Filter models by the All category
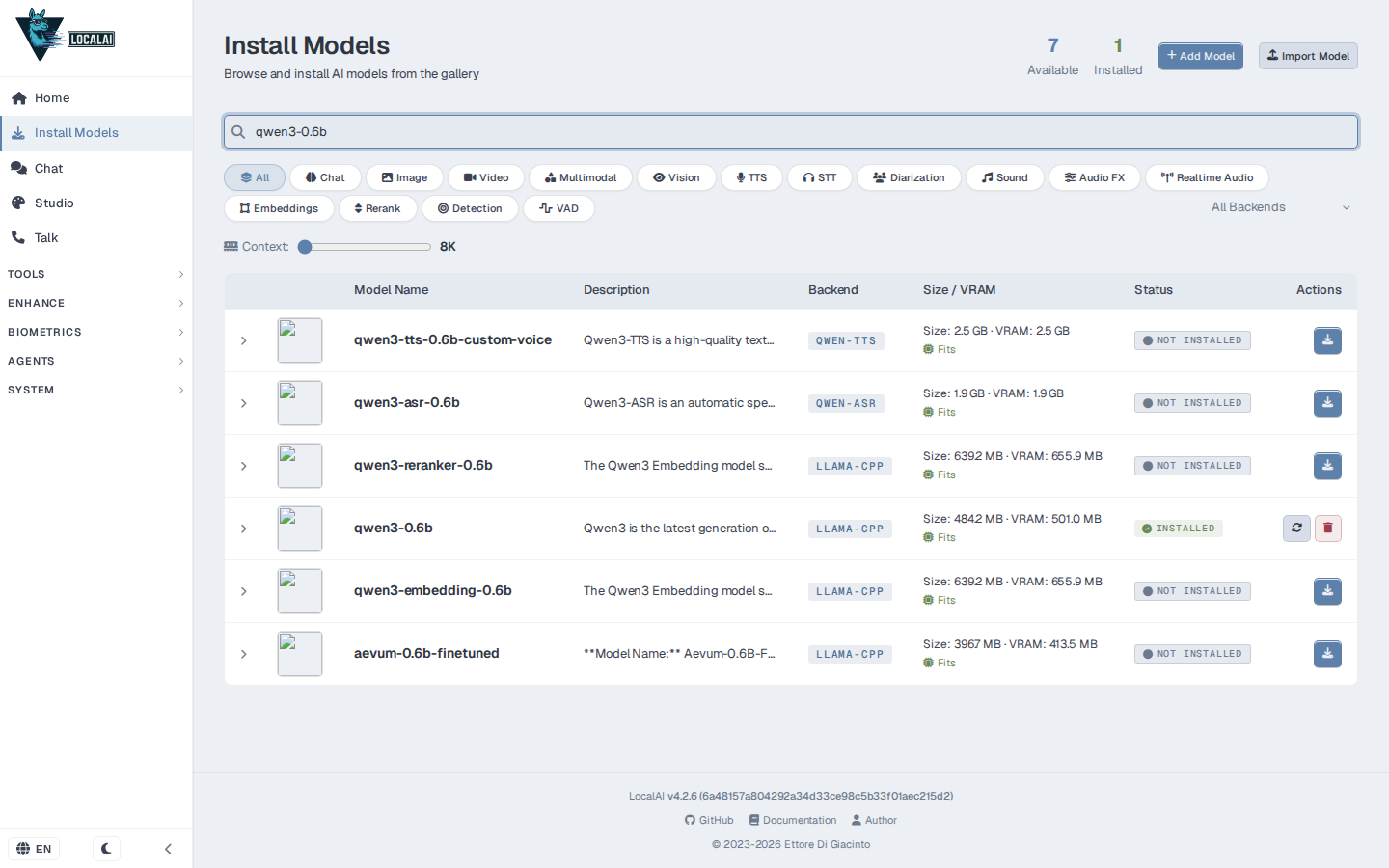Viewport: 1389px width, 868px height. click(255, 177)
